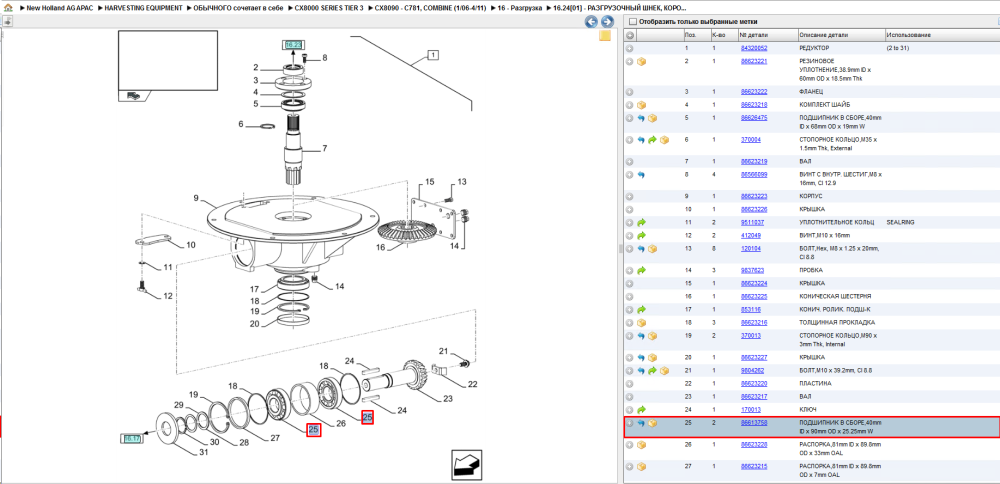Open the yellow sticky note icon
Screen dimensions: 1000x484
coord(605,35)
